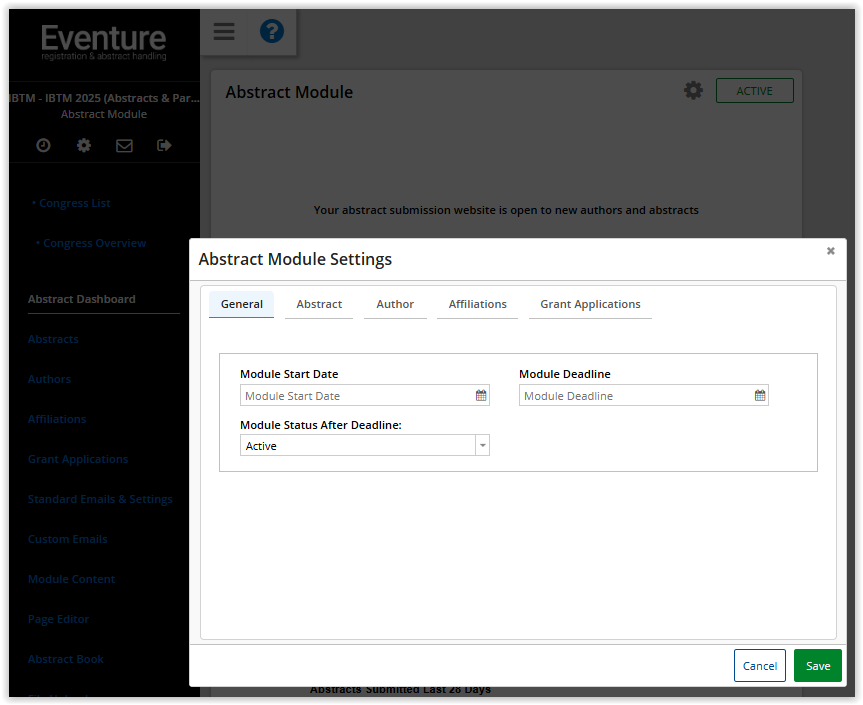Cancel the settings dialog
Image resolution: width=863 pixels, height=705 pixels.
(x=759, y=665)
